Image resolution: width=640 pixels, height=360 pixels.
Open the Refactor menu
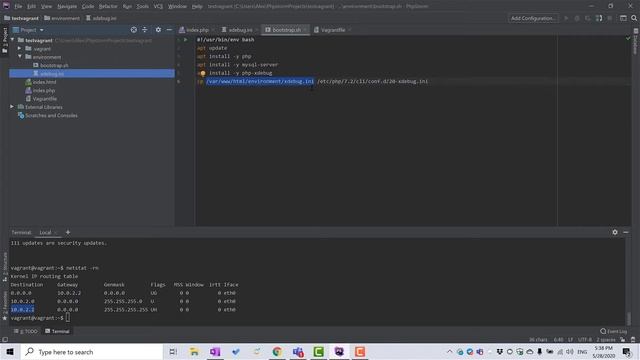[x=108, y=6]
